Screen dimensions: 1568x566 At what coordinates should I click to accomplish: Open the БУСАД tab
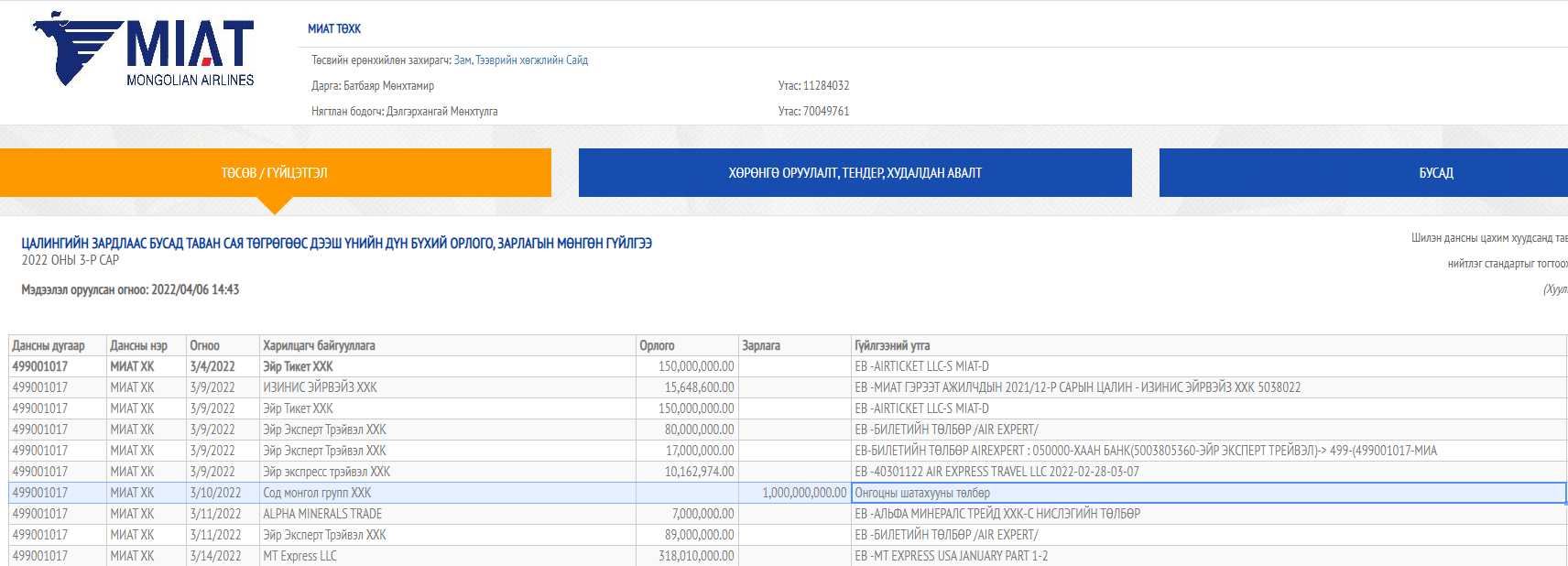[1435, 173]
